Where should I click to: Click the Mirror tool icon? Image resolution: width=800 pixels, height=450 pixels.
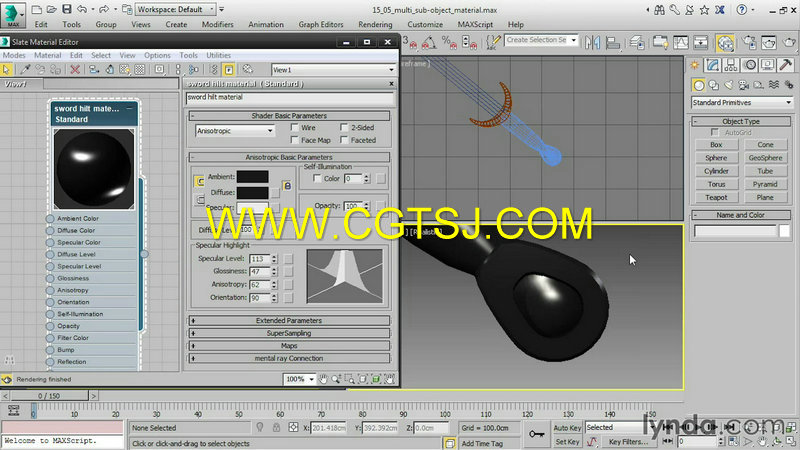pyautogui.click(x=592, y=42)
